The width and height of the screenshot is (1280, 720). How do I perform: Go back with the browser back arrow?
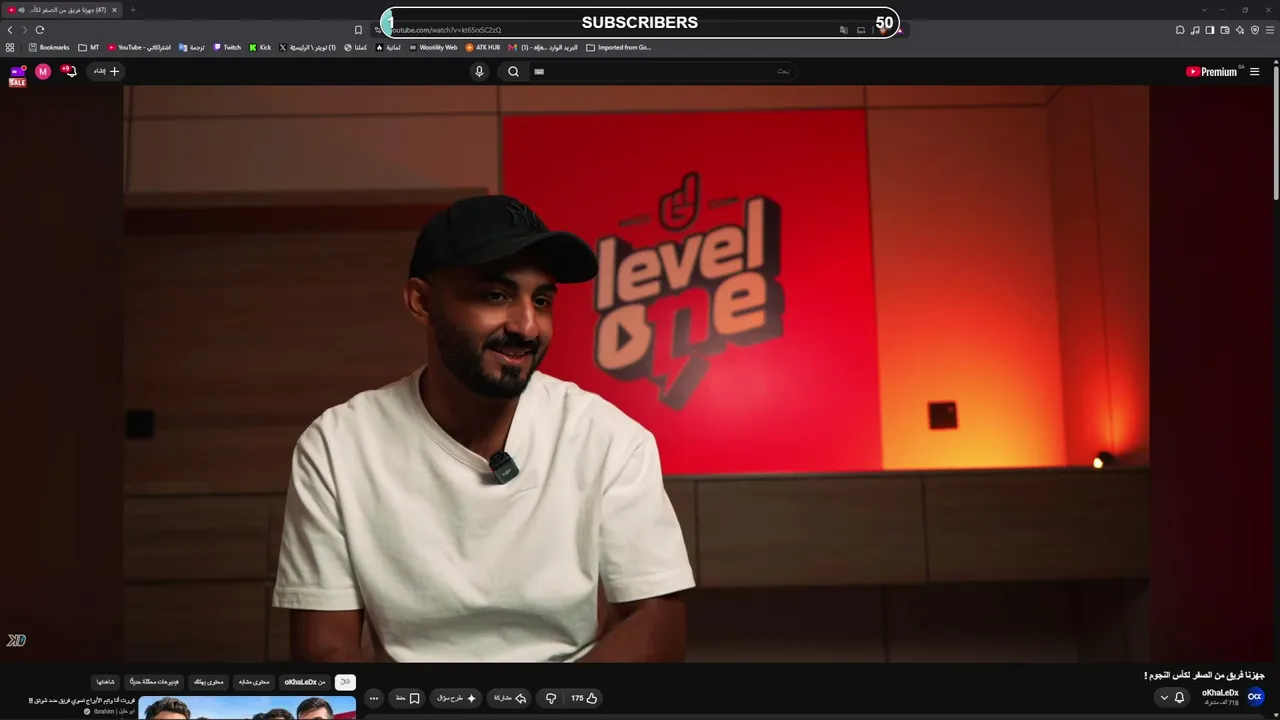point(10,30)
